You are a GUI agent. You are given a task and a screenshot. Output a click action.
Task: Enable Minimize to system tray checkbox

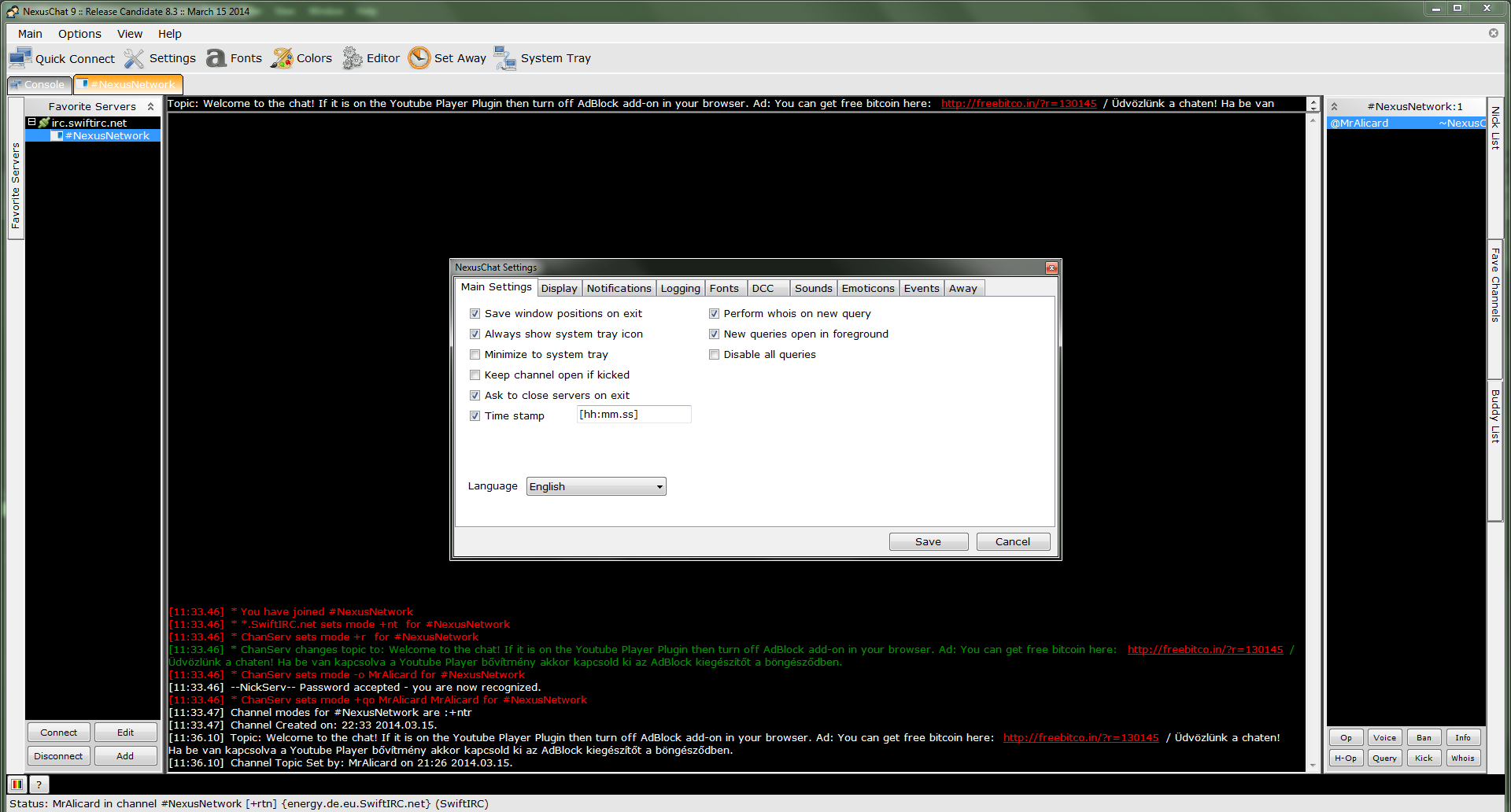(475, 355)
